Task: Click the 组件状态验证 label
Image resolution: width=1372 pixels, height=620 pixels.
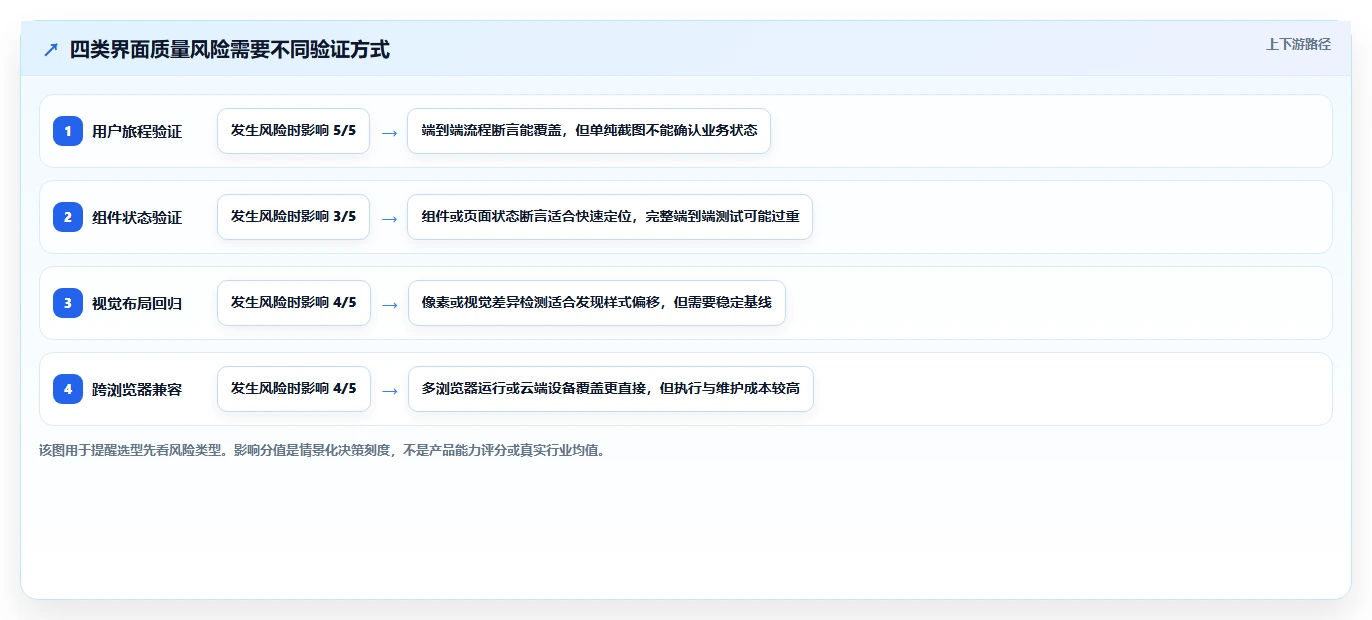Action: [137, 217]
